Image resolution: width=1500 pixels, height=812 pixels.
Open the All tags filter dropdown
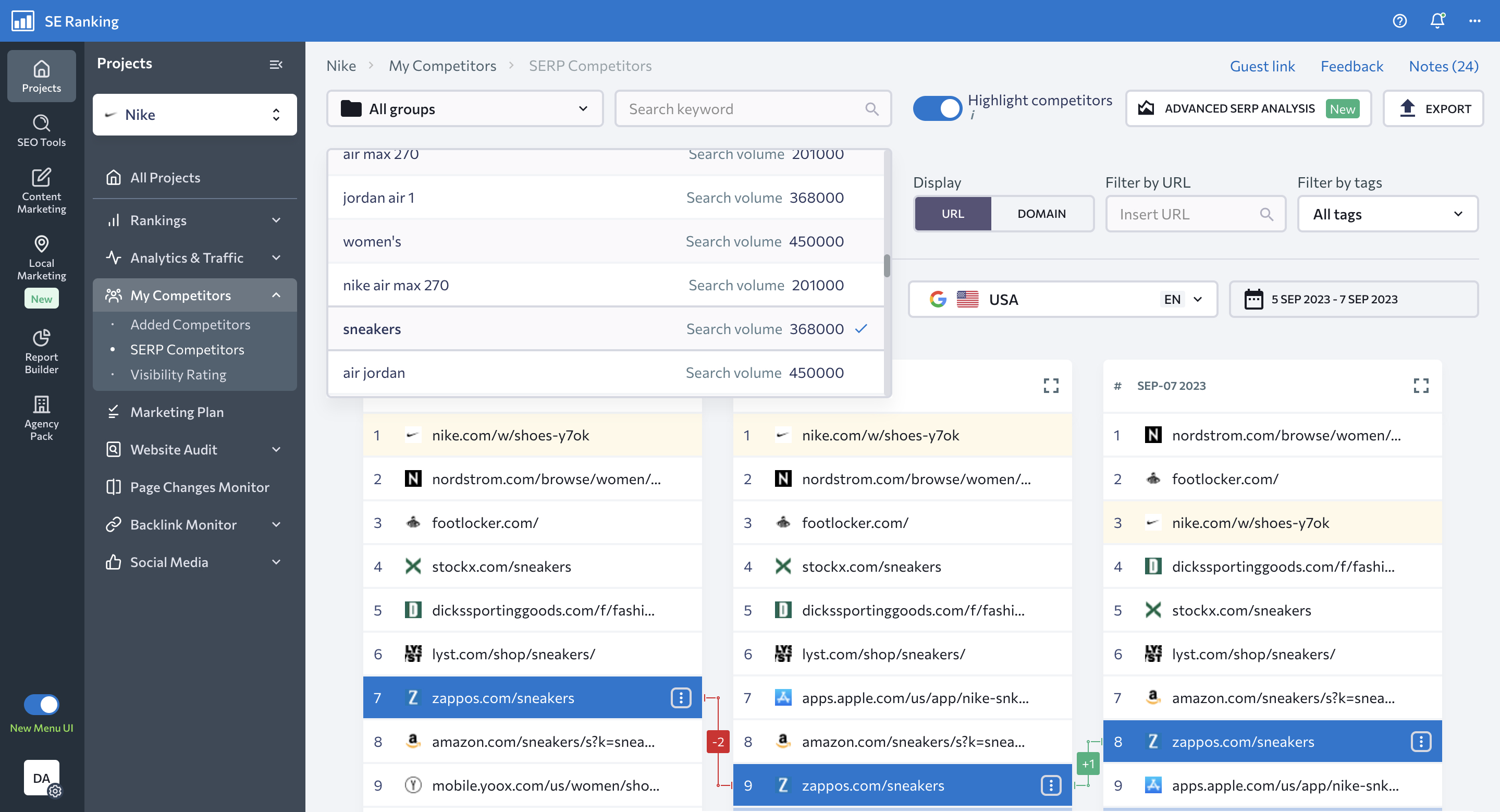[1387, 214]
